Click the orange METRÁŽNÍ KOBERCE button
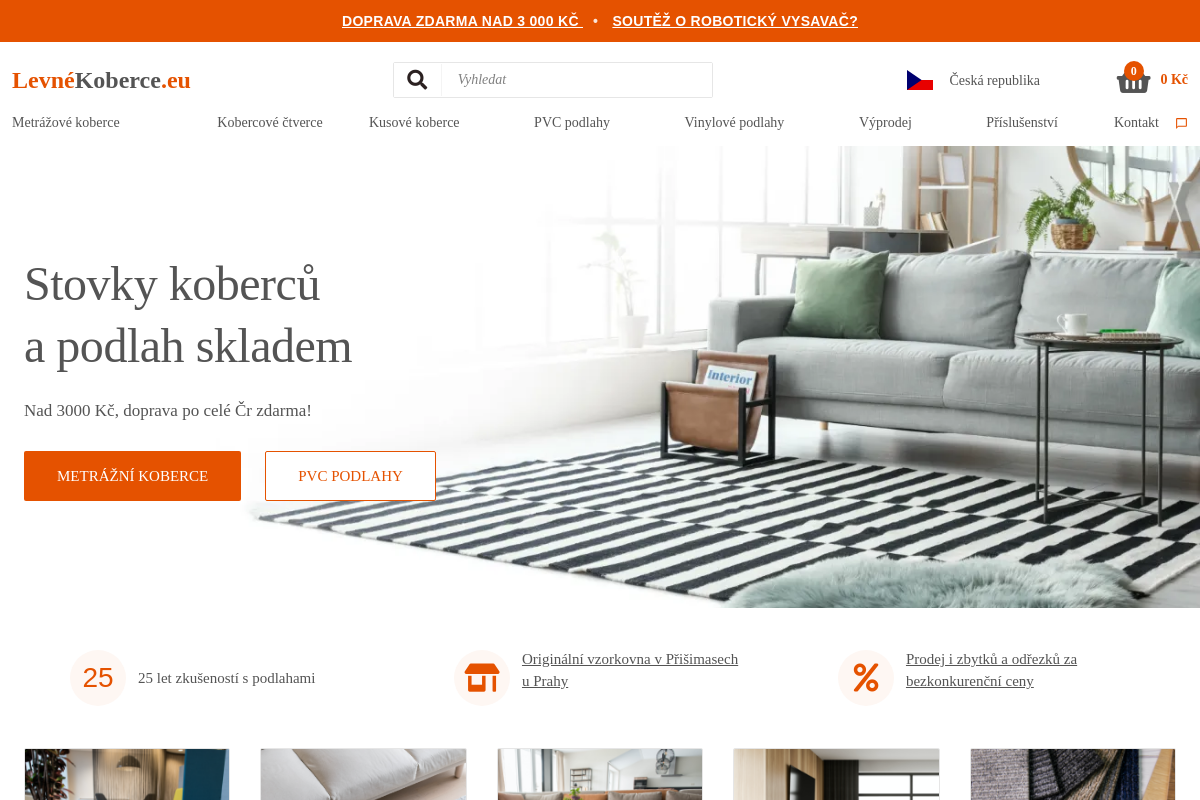This screenshot has width=1200, height=800. pyautogui.click(x=132, y=476)
